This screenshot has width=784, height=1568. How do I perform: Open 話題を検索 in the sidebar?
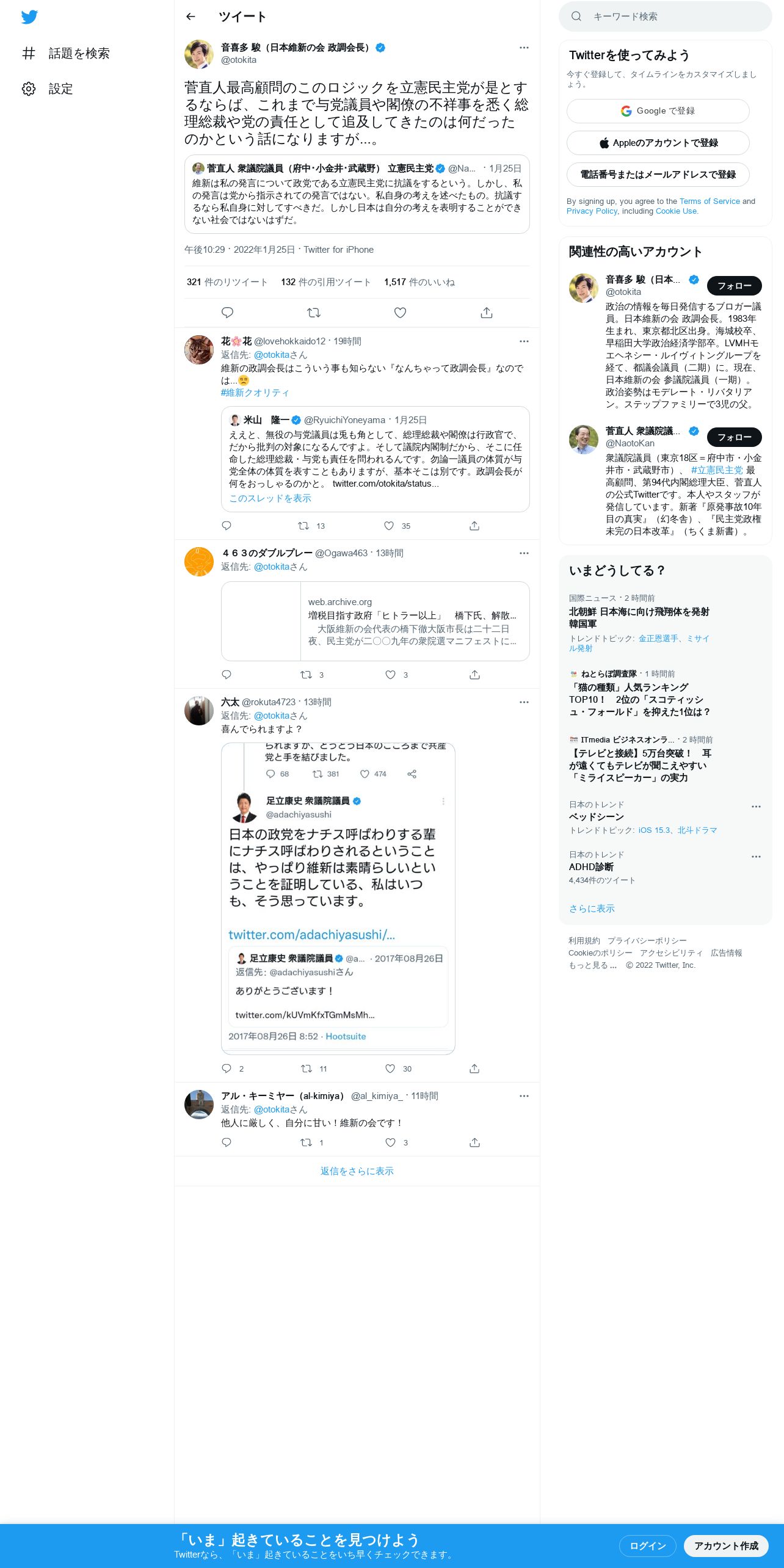coord(65,53)
